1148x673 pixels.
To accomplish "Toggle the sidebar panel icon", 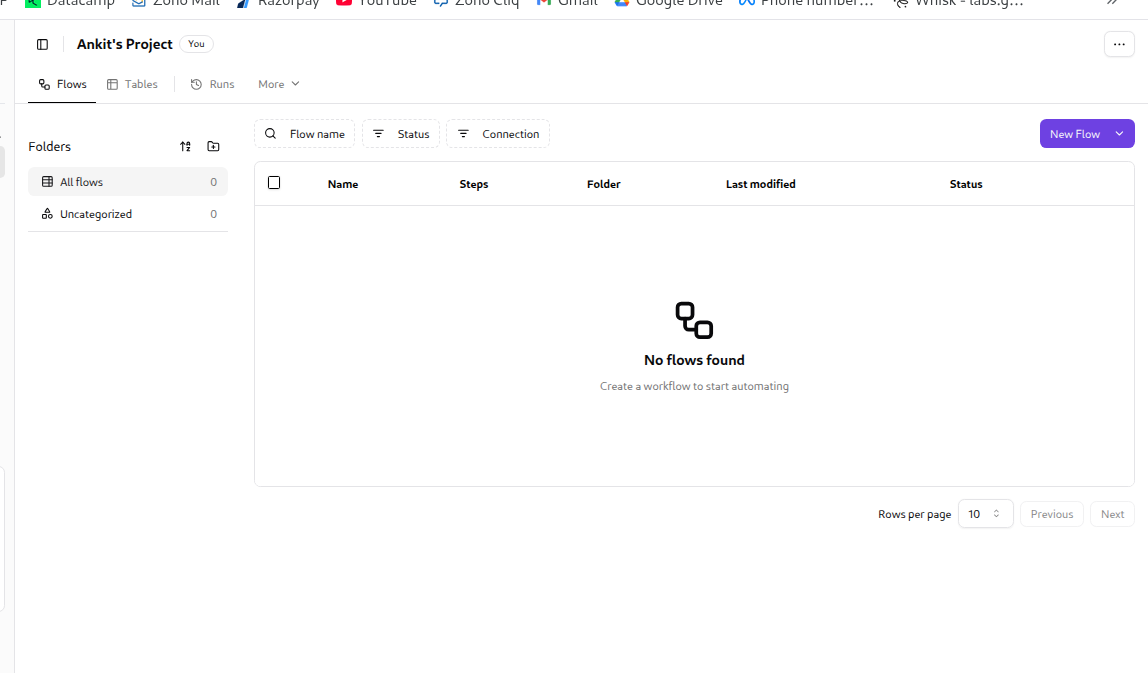I will coord(42,44).
